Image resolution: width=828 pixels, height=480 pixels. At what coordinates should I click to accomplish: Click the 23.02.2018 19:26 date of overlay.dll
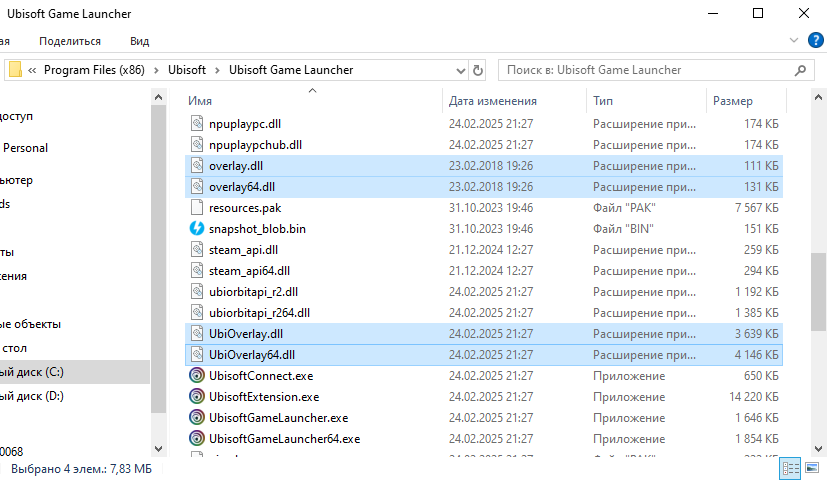tap(491, 166)
